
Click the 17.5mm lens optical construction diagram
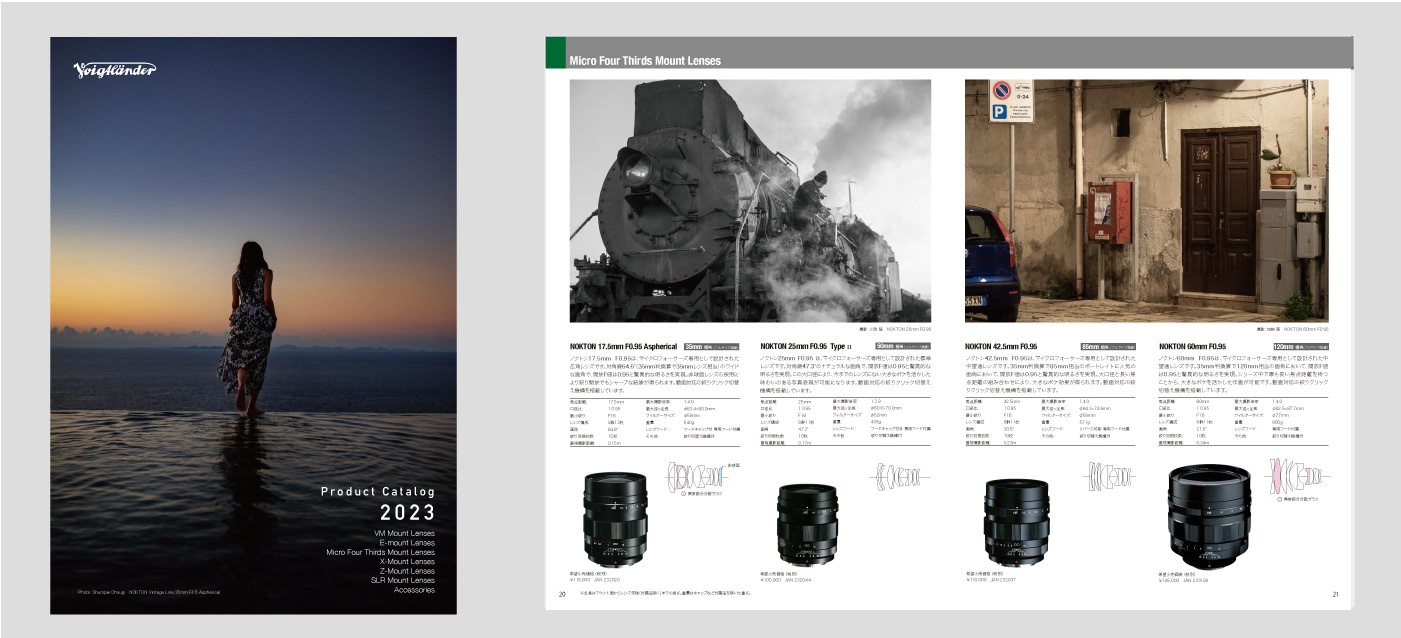(695, 476)
